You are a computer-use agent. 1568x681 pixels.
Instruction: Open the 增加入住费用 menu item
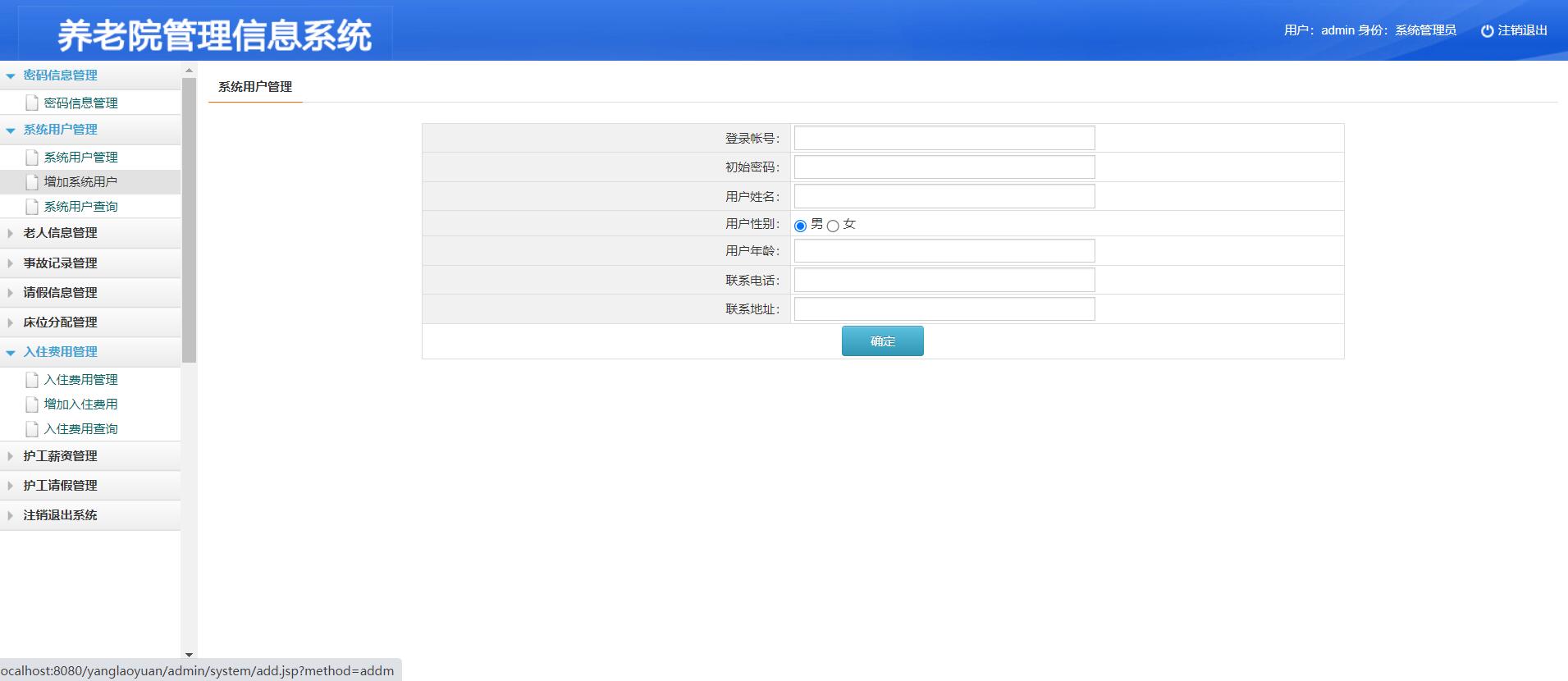click(80, 404)
